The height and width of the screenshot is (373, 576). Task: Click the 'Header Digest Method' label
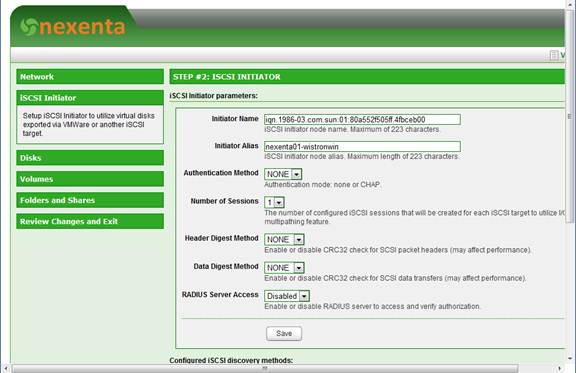click(x=222, y=238)
